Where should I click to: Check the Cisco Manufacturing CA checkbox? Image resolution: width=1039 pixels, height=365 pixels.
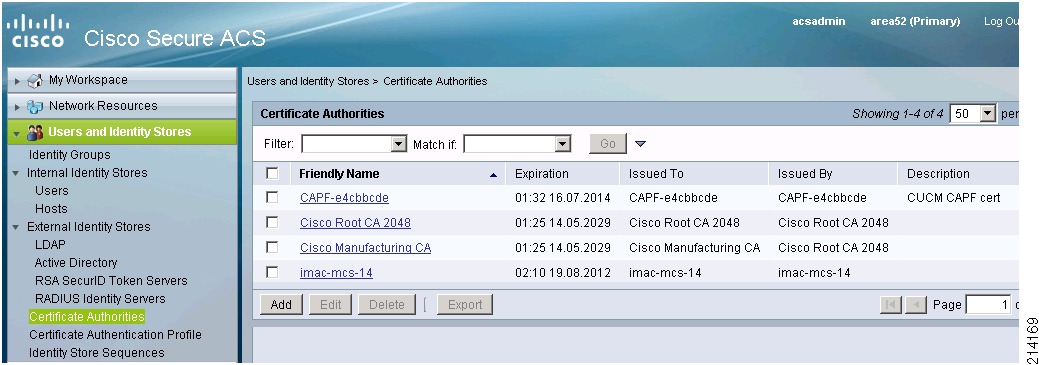click(272, 247)
